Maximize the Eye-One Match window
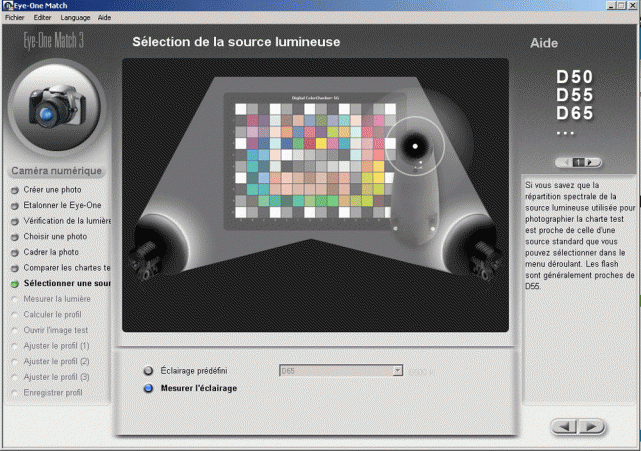Viewport: 641px width, 451px height. pyautogui.click(x=621, y=5)
